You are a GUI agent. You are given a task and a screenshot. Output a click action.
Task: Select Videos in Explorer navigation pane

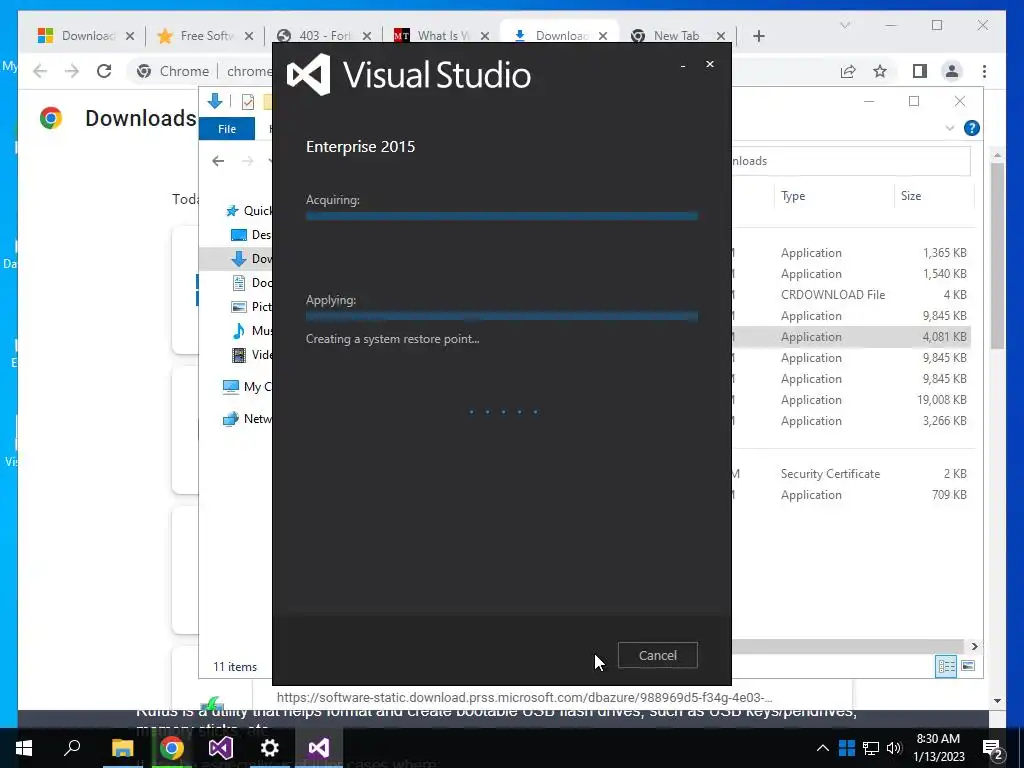(x=251, y=355)
